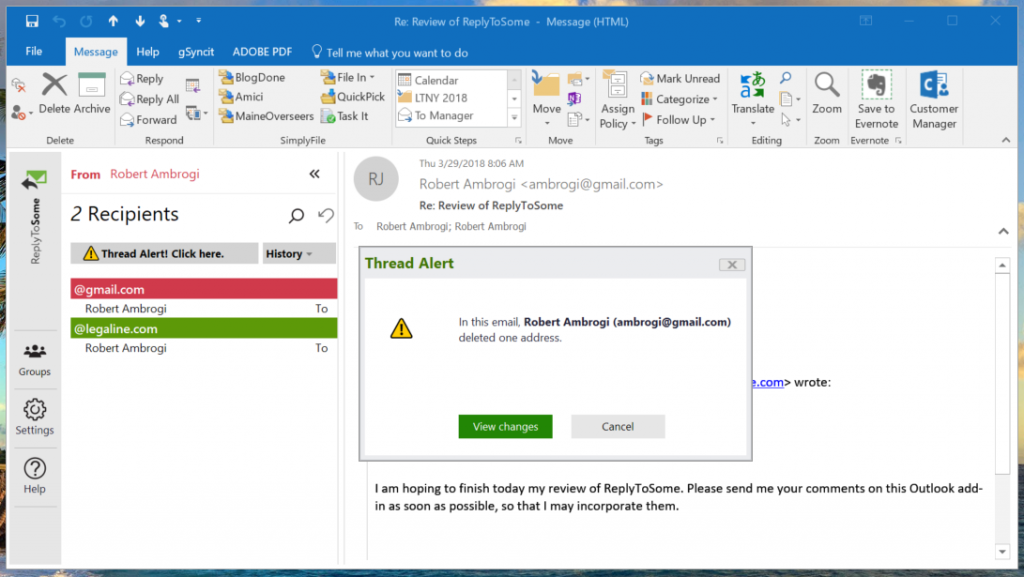Collapse message header with chevron

pyautogui.click(x=1003, y=231)
